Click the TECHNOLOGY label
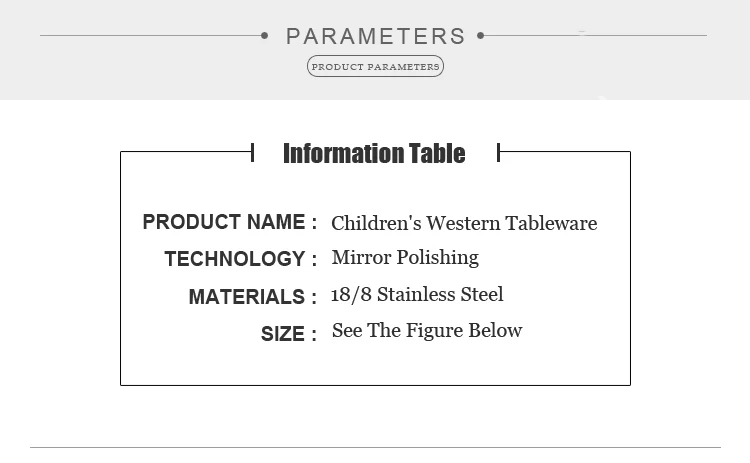This screenshot has height=463, width=750. pos(234,259)
